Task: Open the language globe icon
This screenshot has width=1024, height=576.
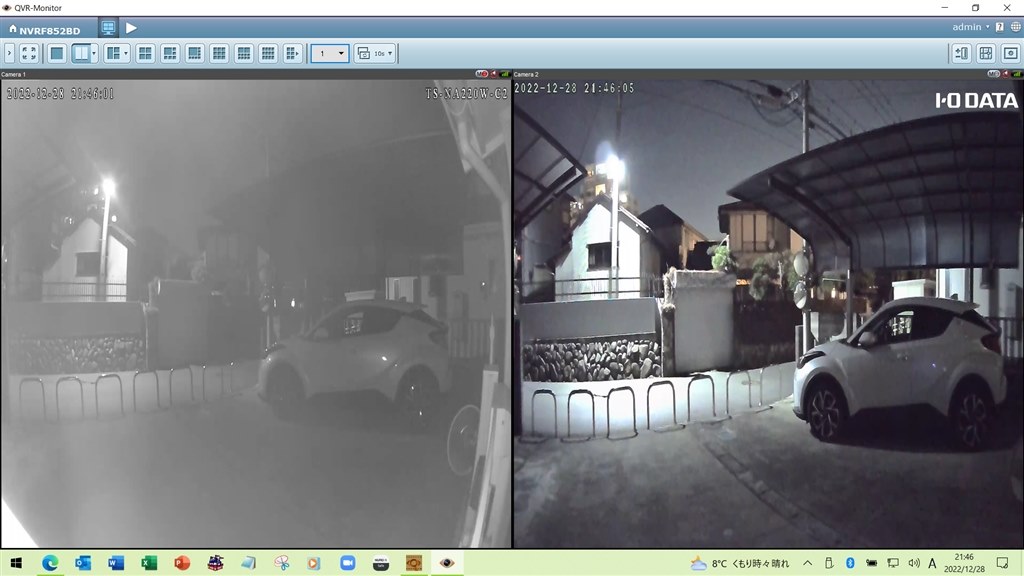Action: pyautogui.click(x=1016, y=27)
